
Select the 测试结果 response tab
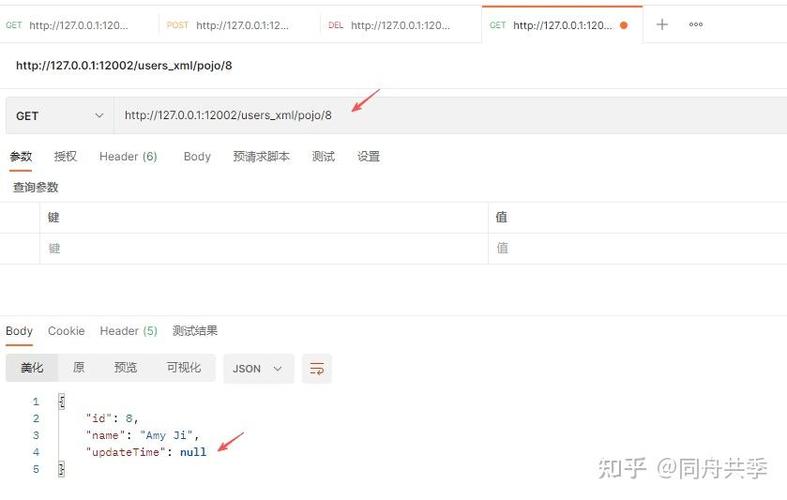(195, 331)
